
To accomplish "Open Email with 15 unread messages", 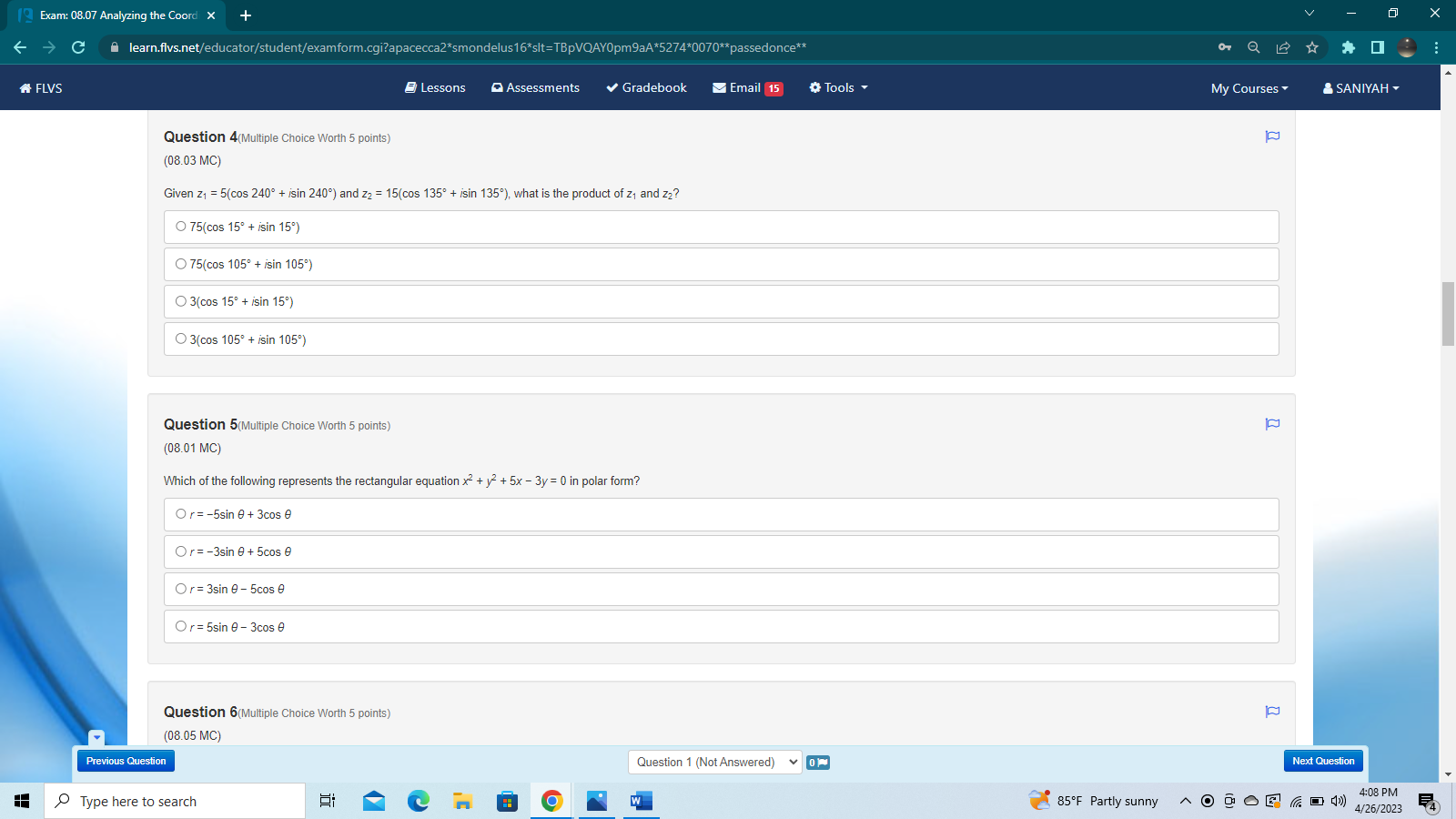I will 747,87.
